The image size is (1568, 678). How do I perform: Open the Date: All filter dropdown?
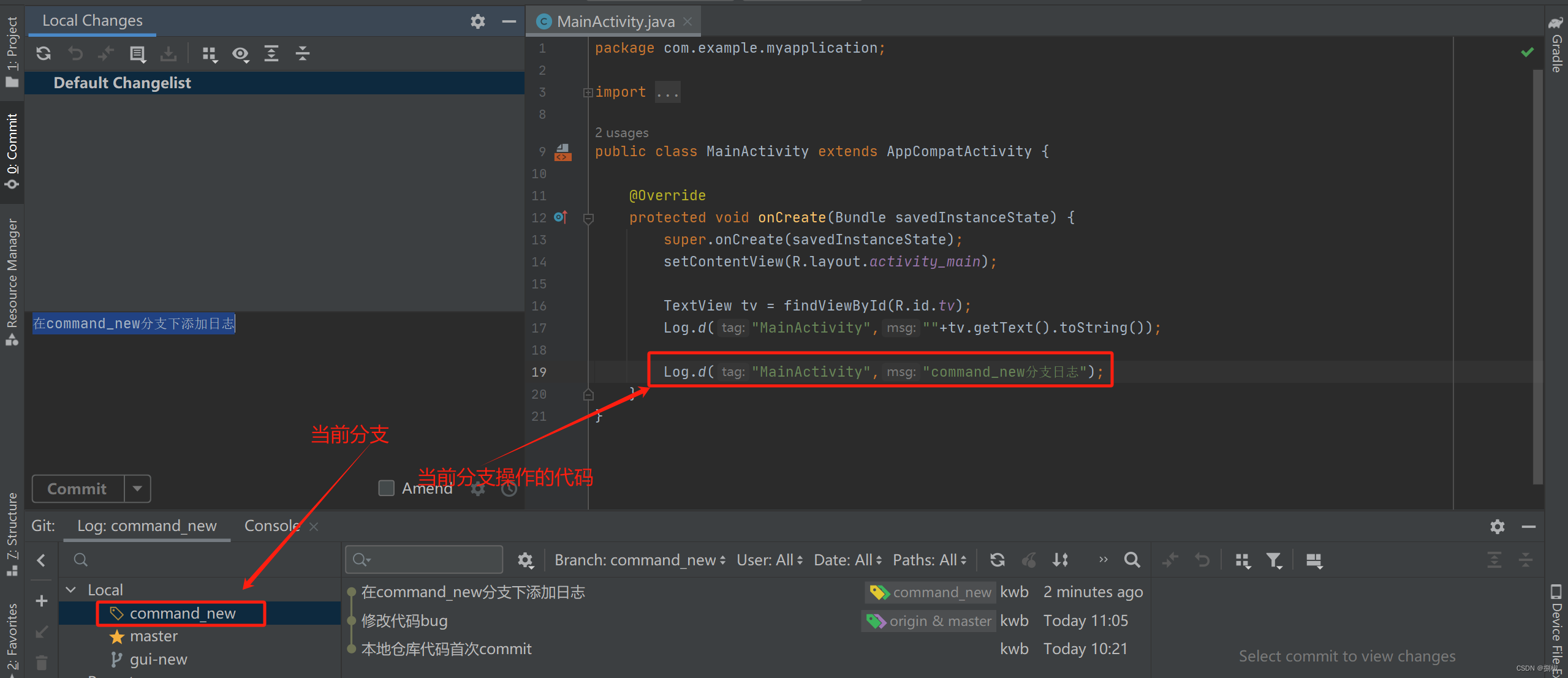[847, 560]
